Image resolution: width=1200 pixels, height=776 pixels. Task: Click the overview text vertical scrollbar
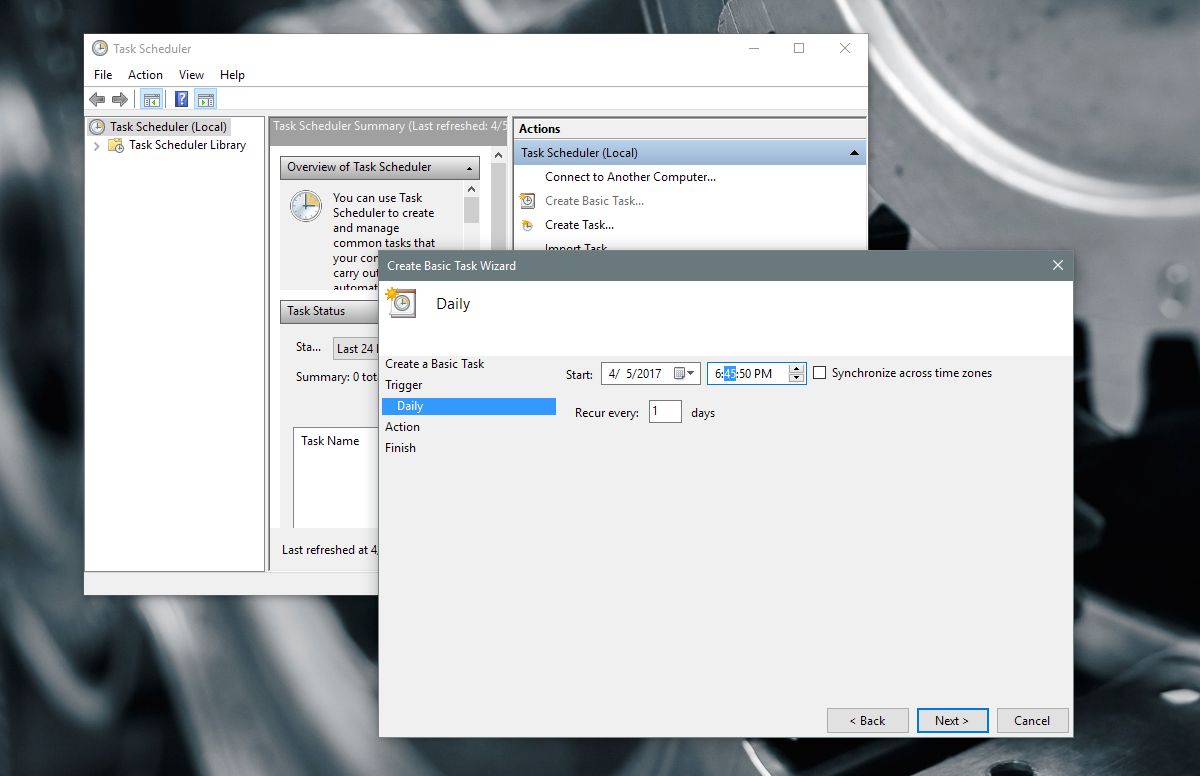tap(471, 235)
